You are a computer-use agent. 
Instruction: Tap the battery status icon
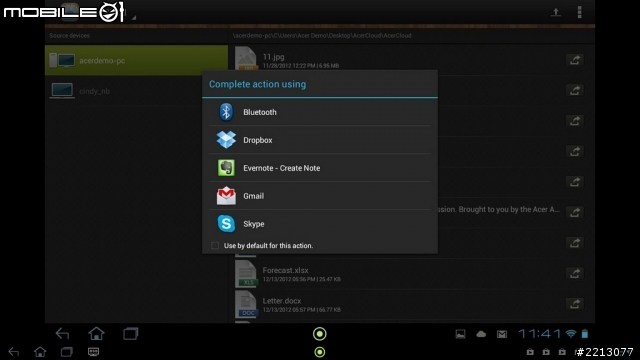coord(585,334)
